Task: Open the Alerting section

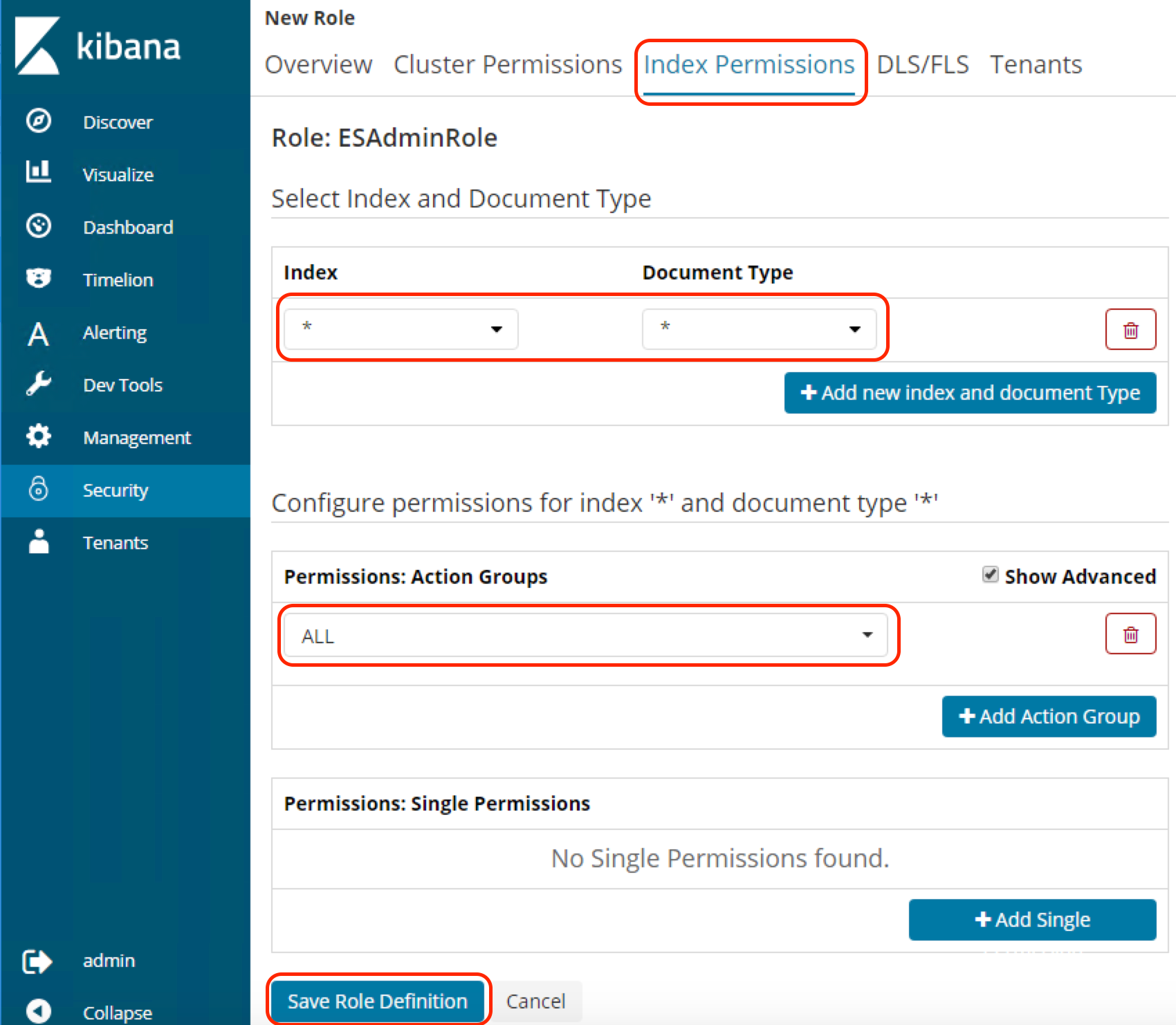Action: tap(115, 333)
